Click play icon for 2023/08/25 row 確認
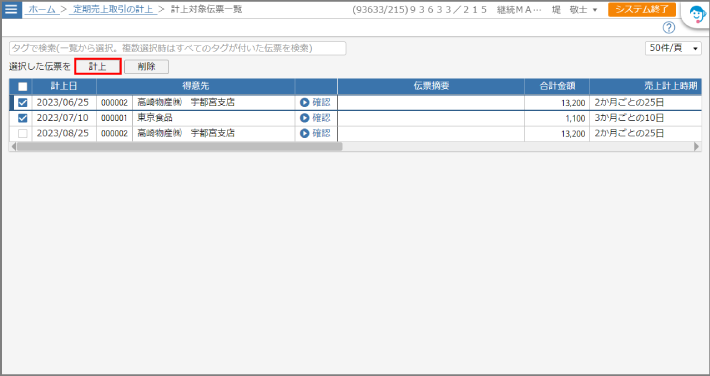 point(304,134)
